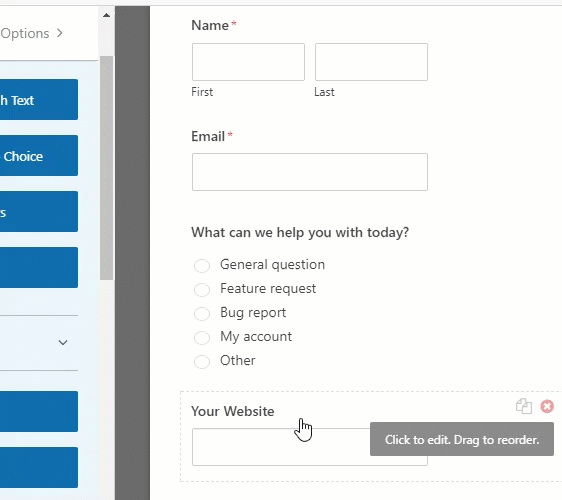Duplicate the Your Website field
This screenshot has height=500, width=562.
click(524, 406)
